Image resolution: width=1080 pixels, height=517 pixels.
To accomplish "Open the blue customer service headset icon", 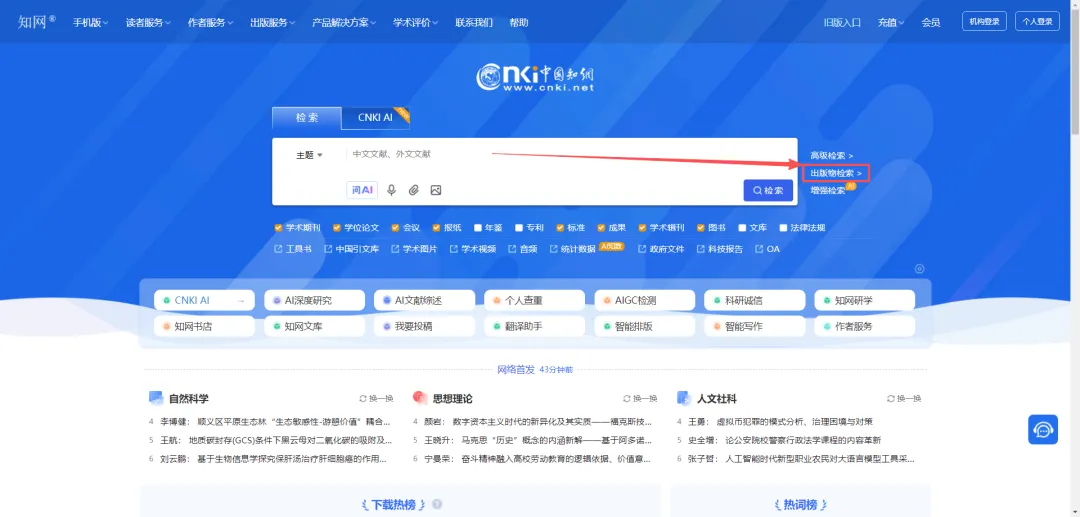I will click(x=1043, y=429).
